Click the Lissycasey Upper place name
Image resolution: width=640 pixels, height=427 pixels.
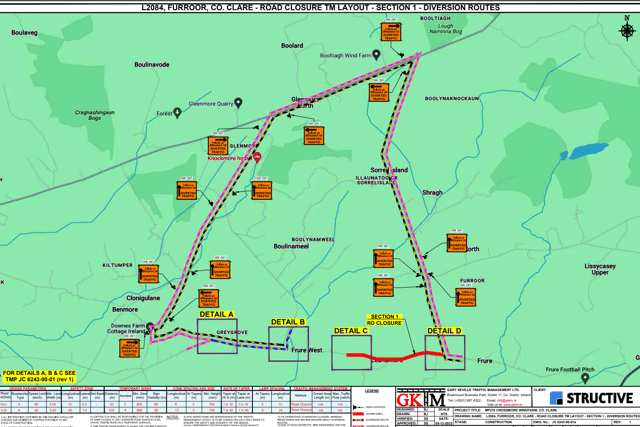[600, 269]
